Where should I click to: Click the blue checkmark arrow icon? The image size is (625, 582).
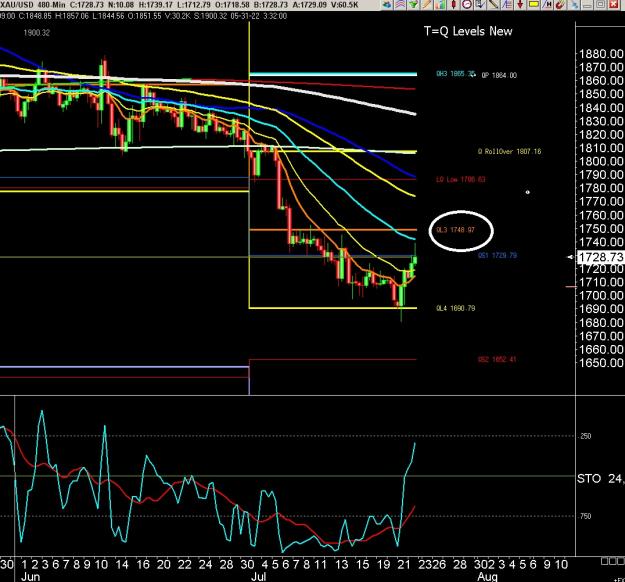pyautogui.click(x=480, y=4)
